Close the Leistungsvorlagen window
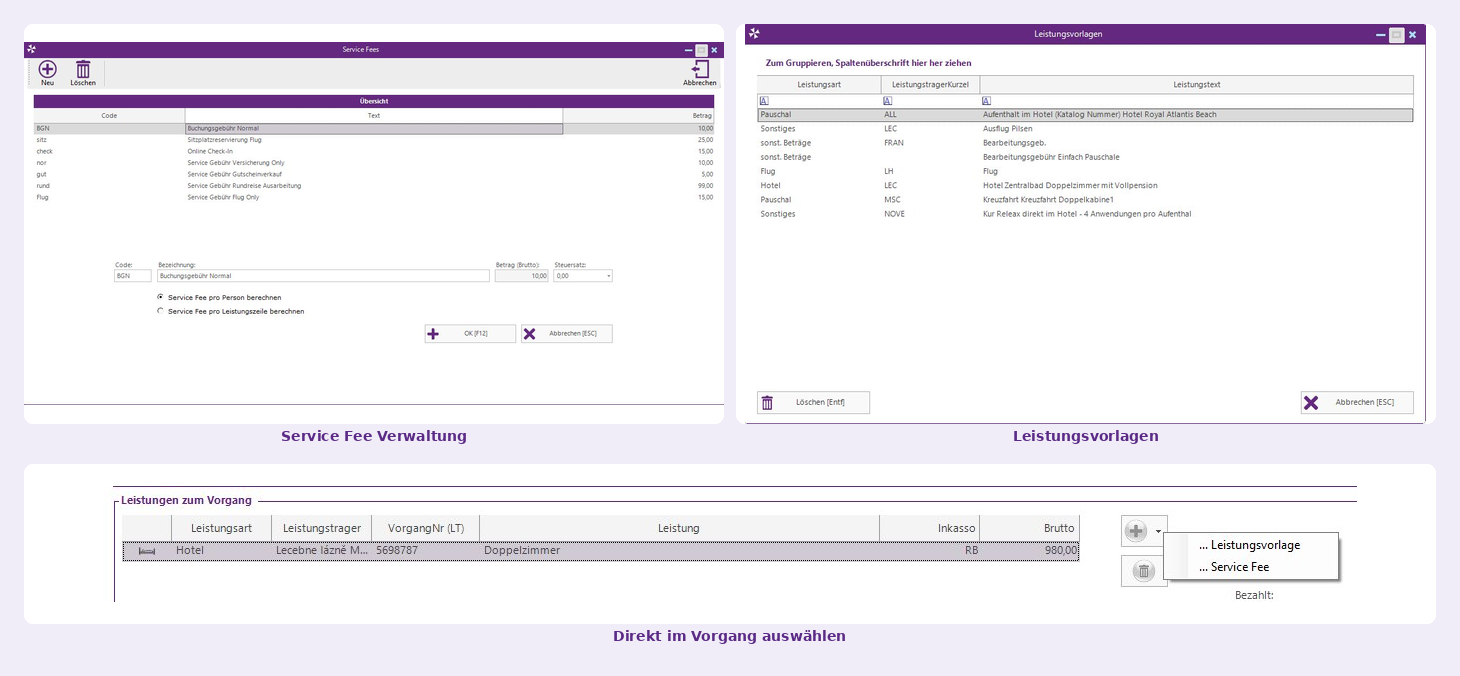 pyautogui.click(x=1413, y=34)
